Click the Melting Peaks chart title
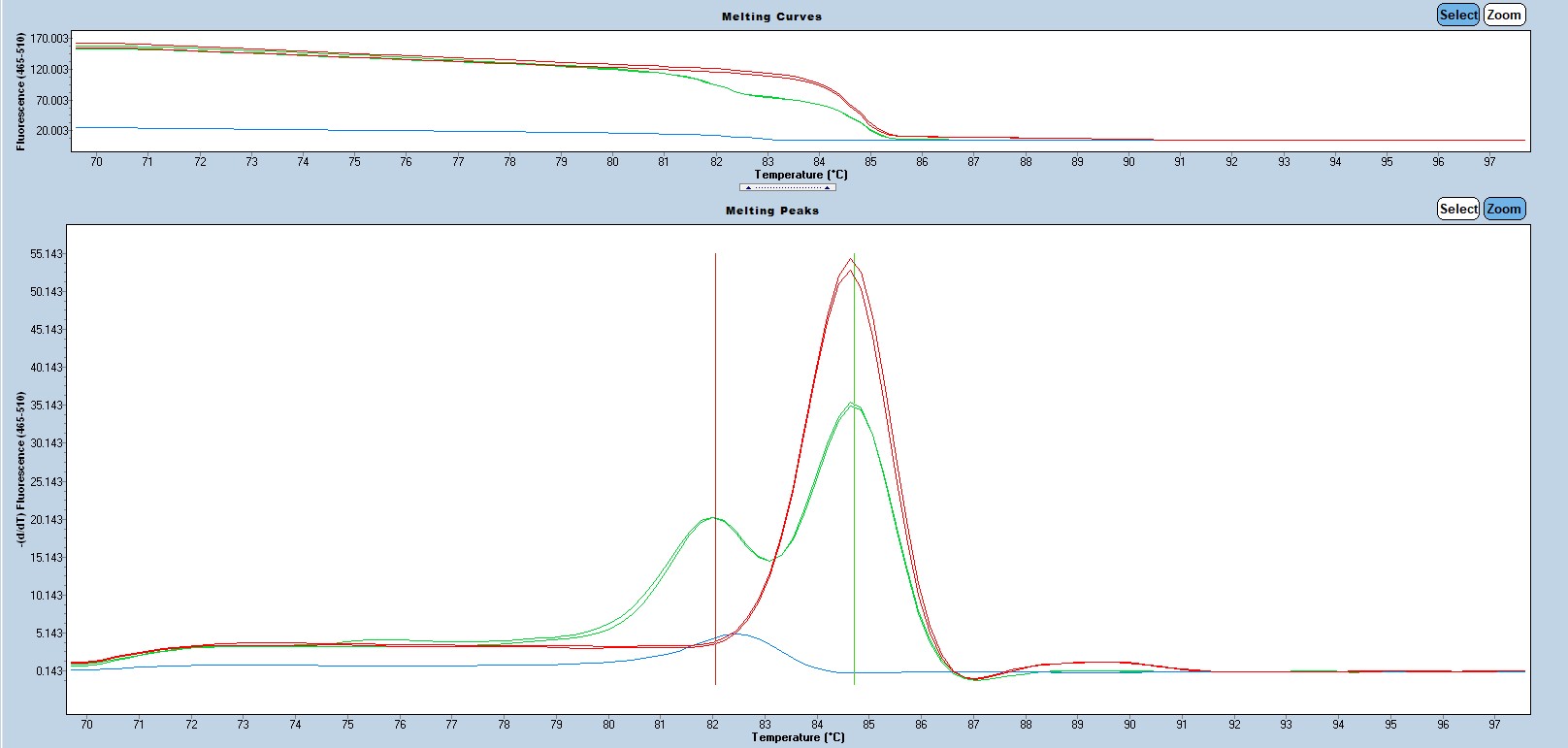1568x748 pixels. [x=771, y=211]
